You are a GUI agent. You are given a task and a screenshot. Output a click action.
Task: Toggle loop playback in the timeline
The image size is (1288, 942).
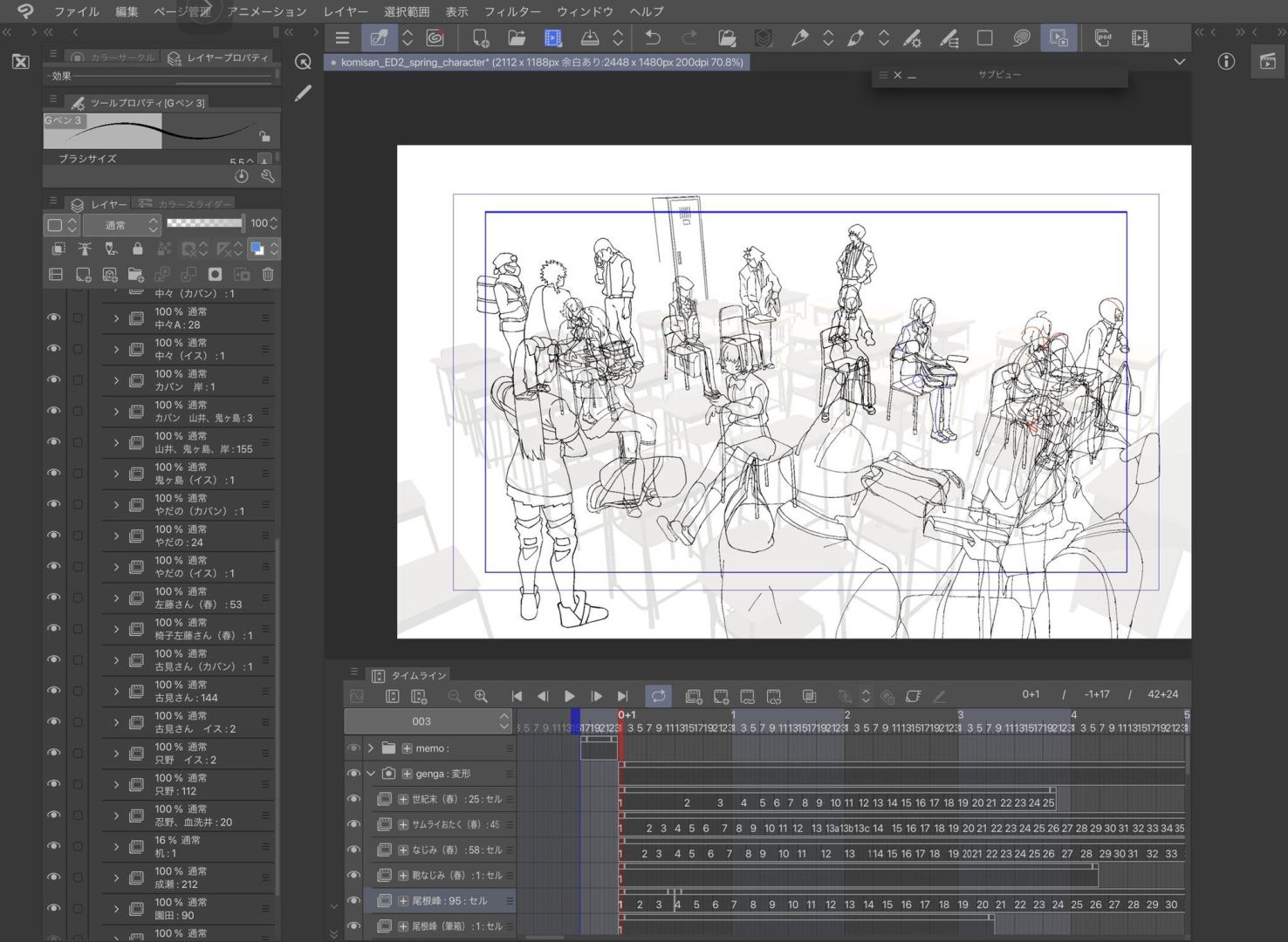658,696
